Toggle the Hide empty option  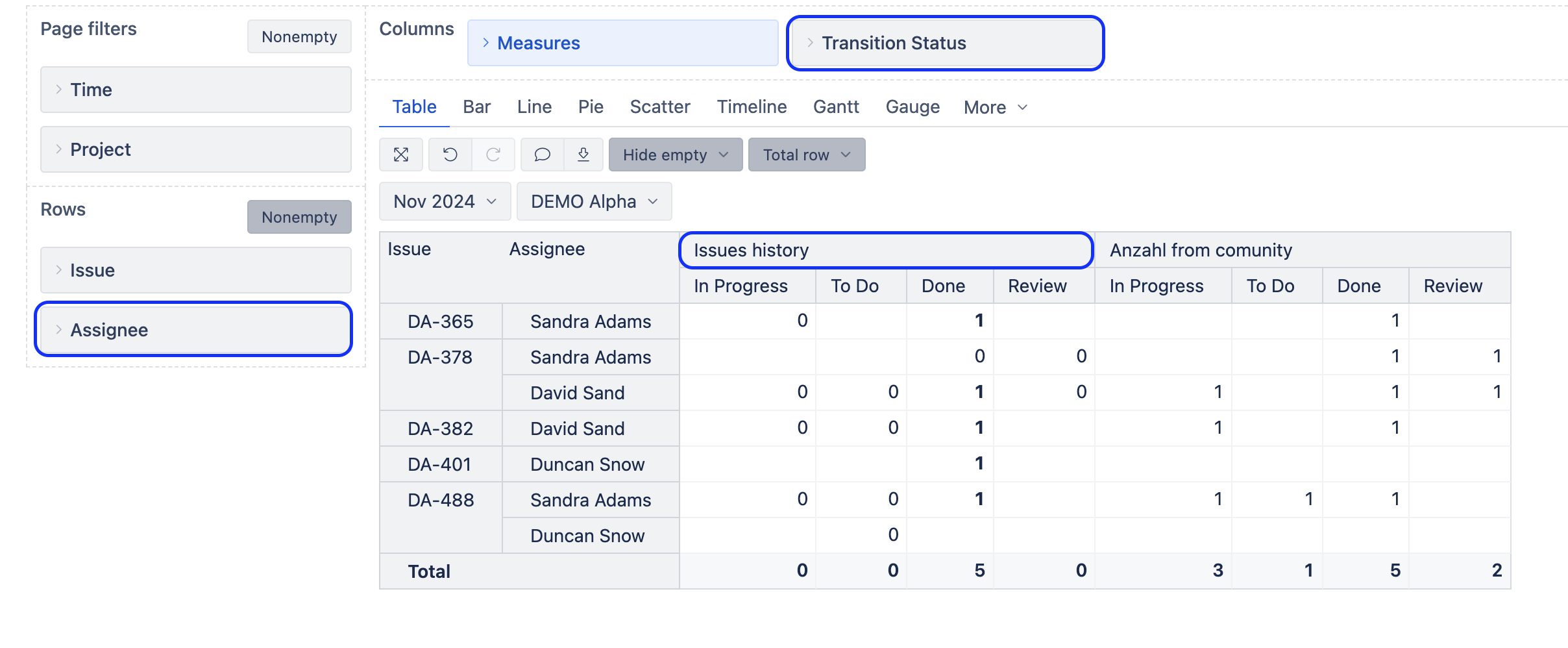pos(675,155)
